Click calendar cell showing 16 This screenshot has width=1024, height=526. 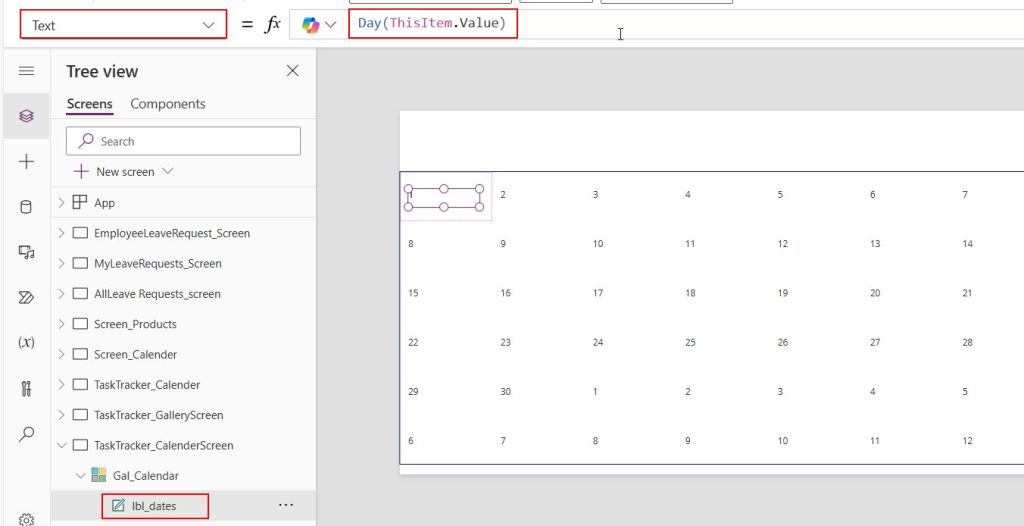click(505, 293)
